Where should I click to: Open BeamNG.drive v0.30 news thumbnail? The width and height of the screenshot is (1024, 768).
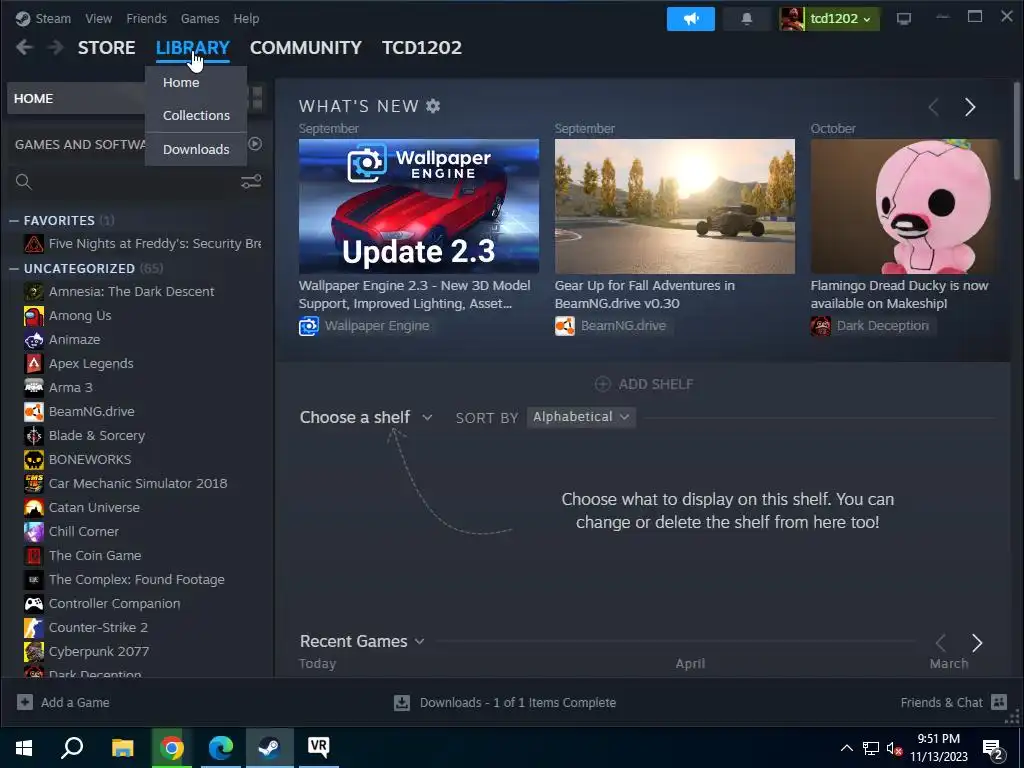[x=675, y=206]
